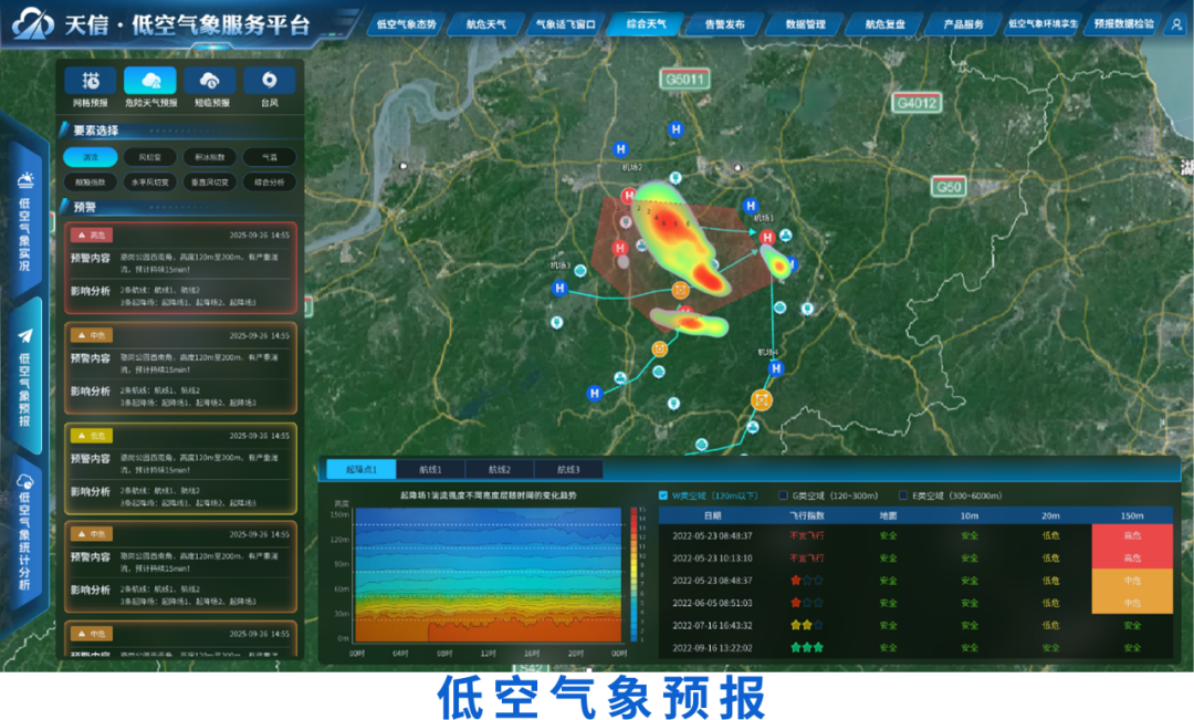This screenshot has width=1194, height=720.
Task: Expand the 低空气象预报 side panel
Action: (25, 375)
